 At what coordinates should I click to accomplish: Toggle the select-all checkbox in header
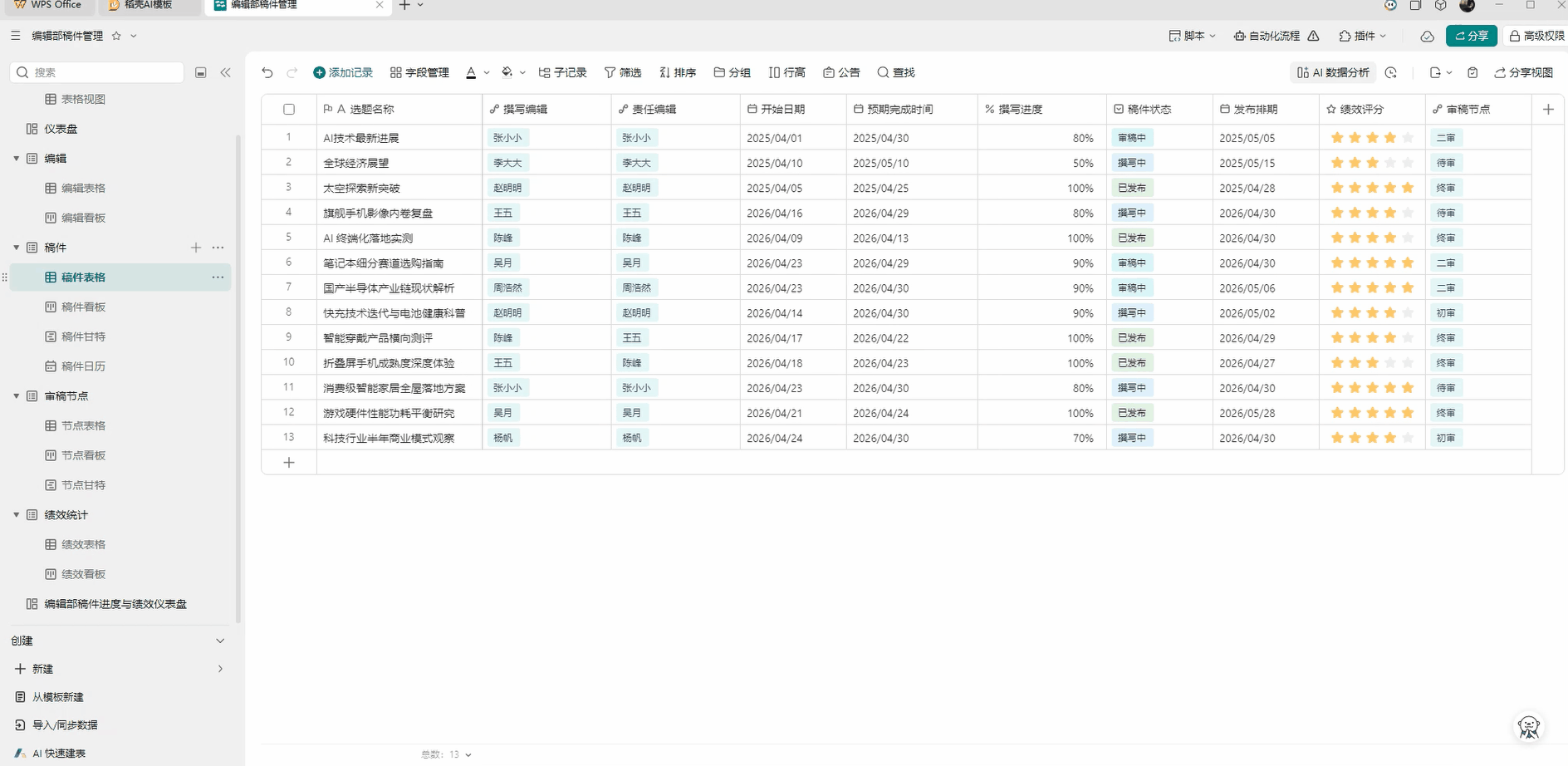click(289, 110)
